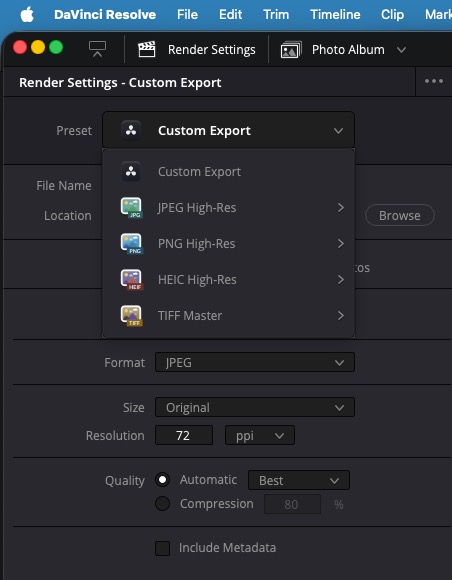This screenshot has height=580, width=452.
Task: Toggle the Render Settings panel button
Action: coord(197,50)
